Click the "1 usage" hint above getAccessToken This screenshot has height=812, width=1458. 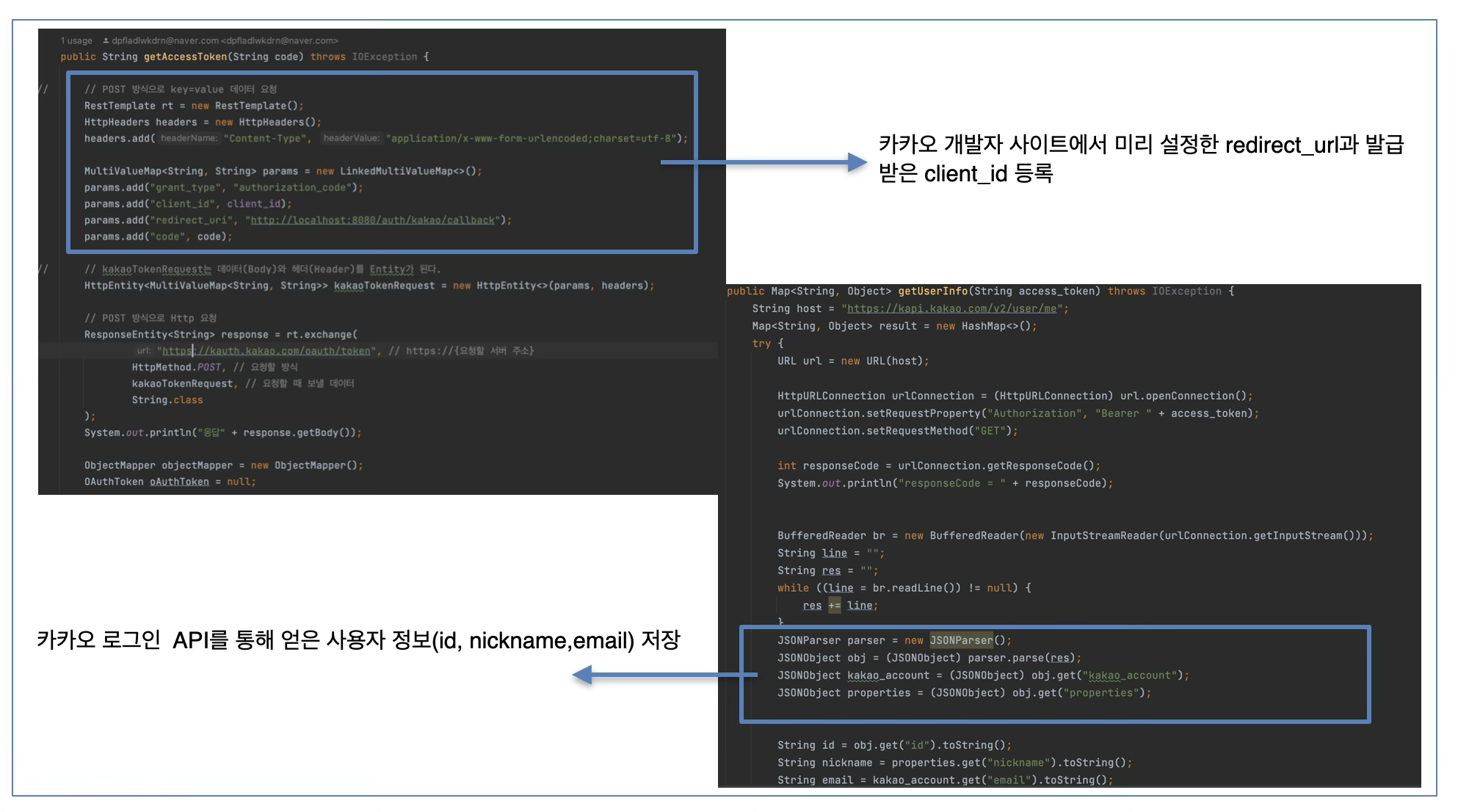pos(76,40)
